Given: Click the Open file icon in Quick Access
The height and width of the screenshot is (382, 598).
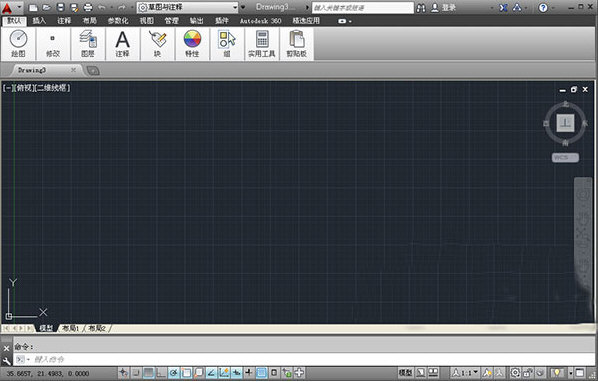Looking at the screenshot, I should (46, 8).
